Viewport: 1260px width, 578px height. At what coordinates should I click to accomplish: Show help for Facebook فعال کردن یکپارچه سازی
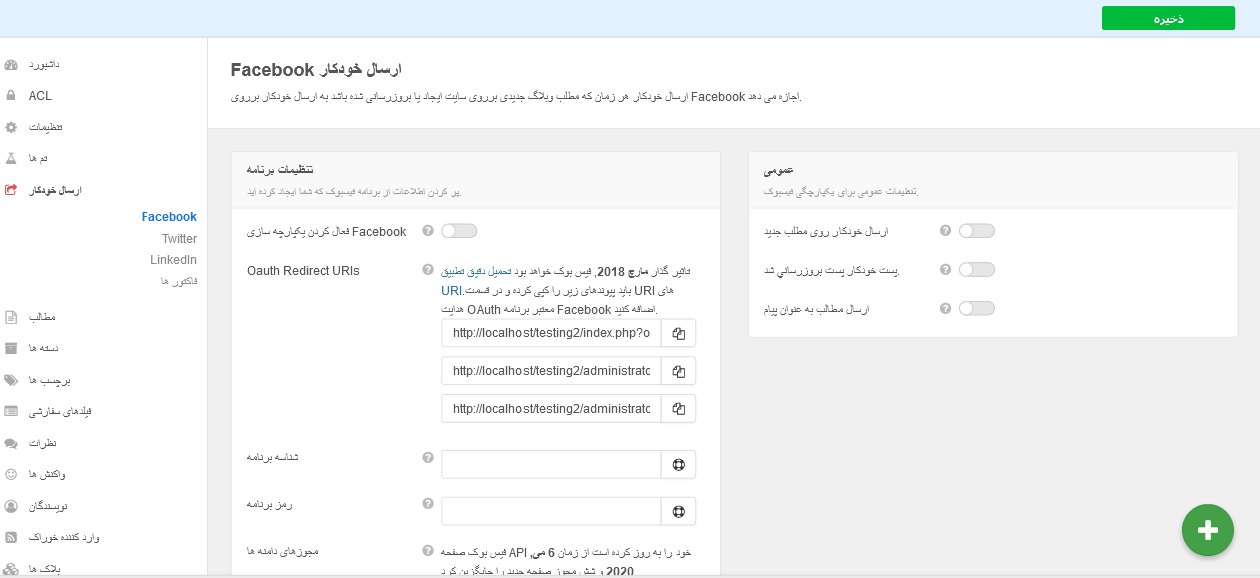click(428, 231)
